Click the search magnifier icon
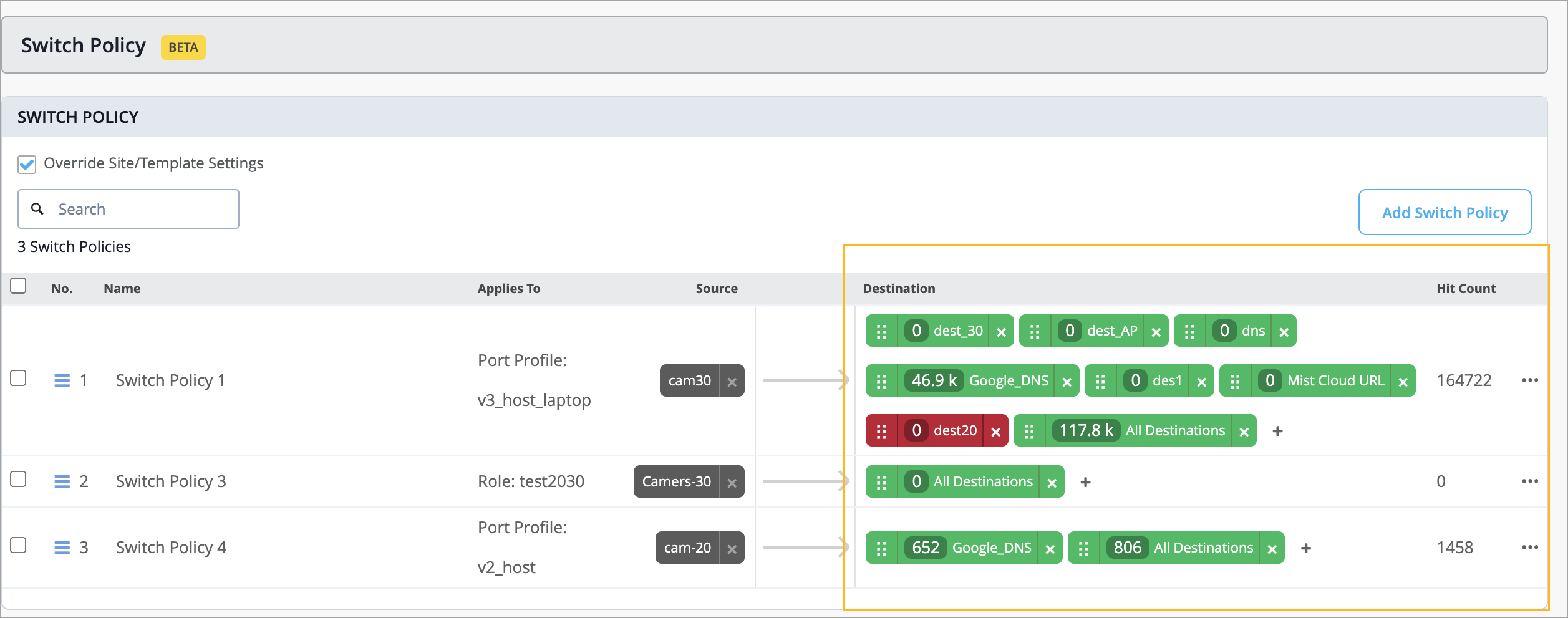The height and width of the screenshot is (618, 1568). 37,208
